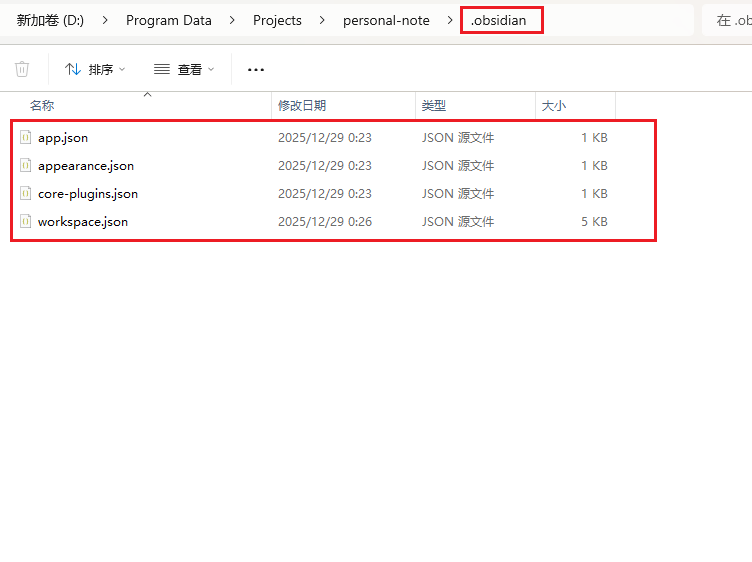Image resolution: width=752 pixels, height=562 pixels.
Task: Click the delete trash can icon
Action: [x=22, y=69]
